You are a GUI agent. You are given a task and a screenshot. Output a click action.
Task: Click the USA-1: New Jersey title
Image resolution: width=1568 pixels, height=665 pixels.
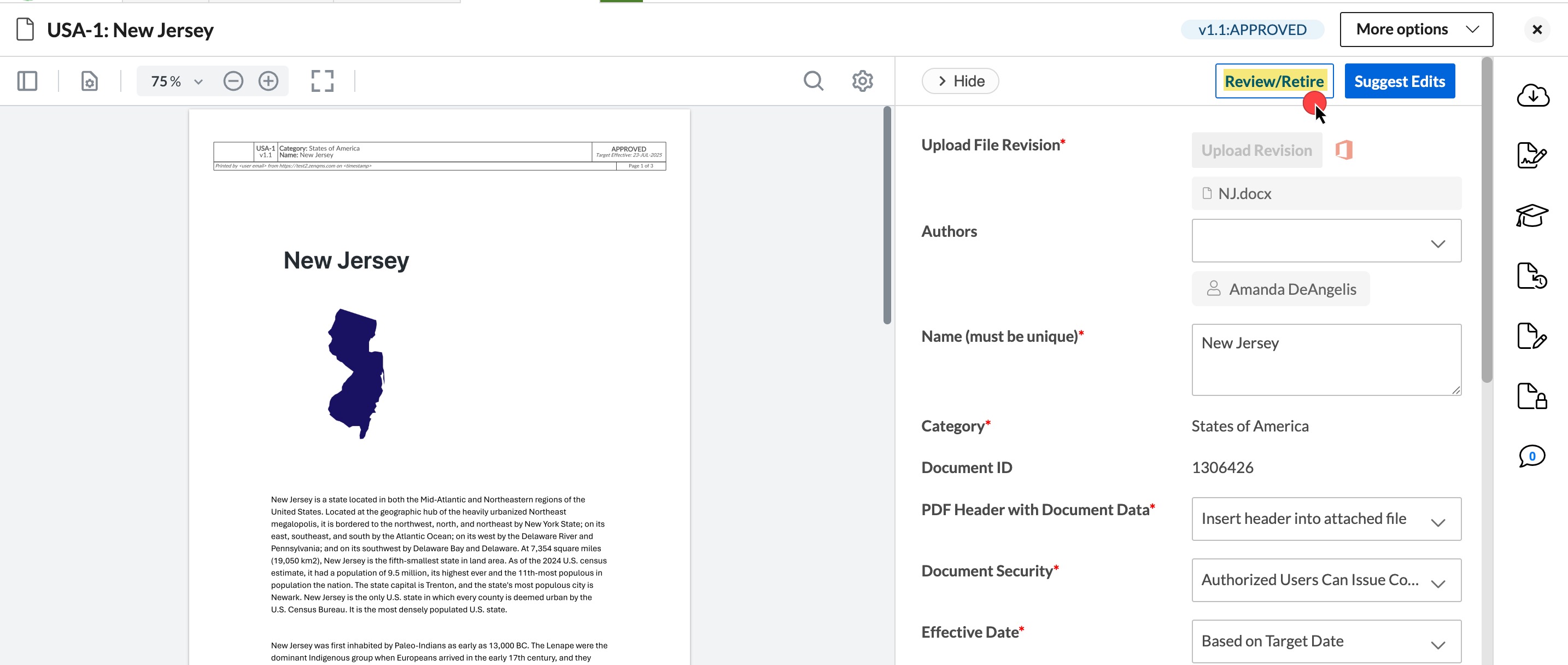(130, 30)
